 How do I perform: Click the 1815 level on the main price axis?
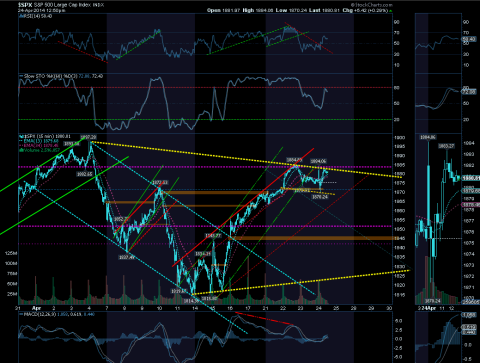[399, 295]
